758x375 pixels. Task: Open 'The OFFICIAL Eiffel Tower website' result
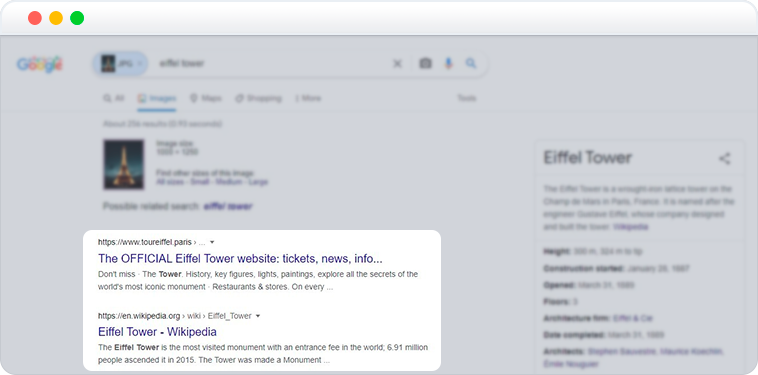(x=240, y=259)
